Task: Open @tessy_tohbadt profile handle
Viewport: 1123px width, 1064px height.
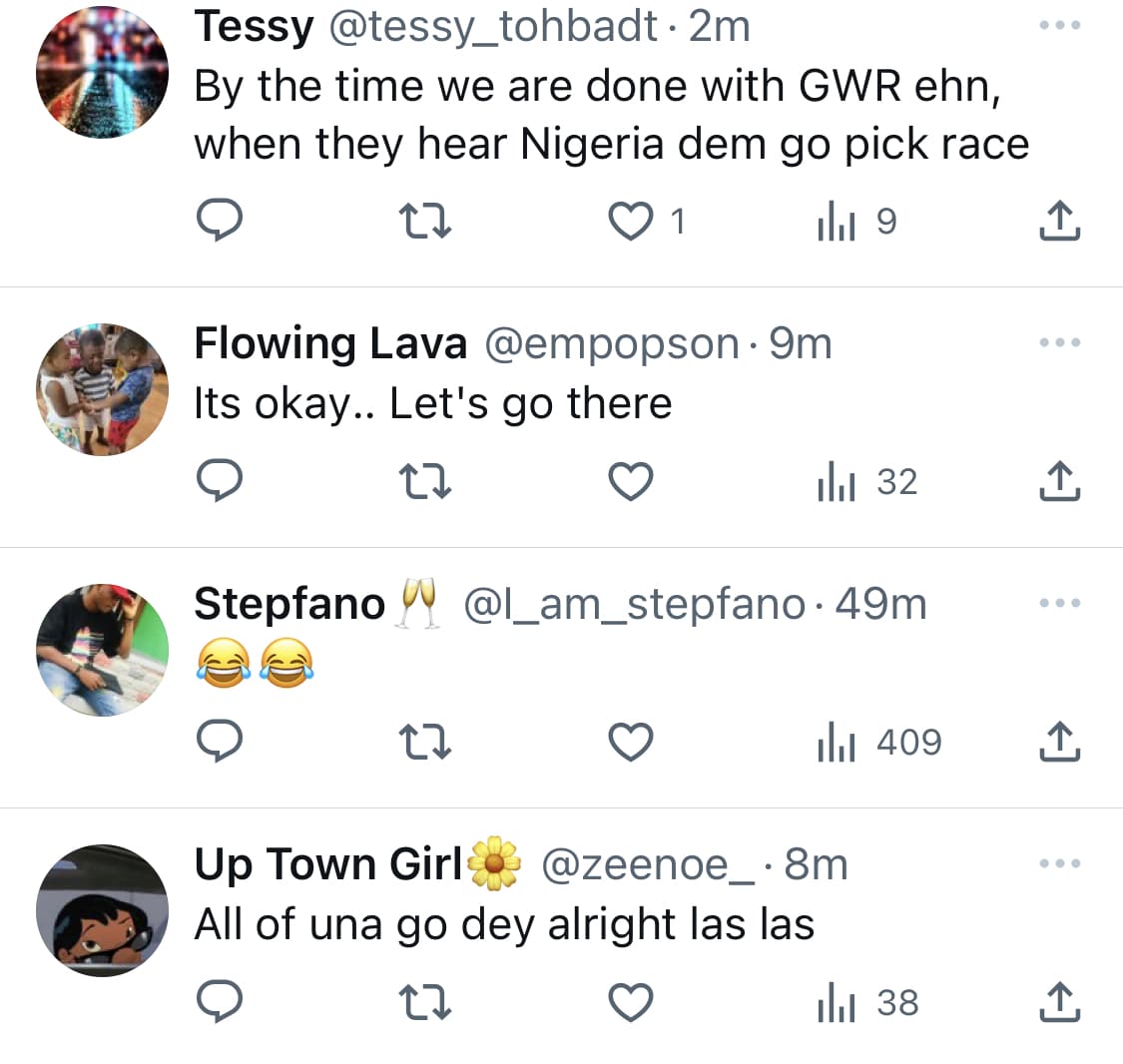Action: click(x=492, y=27)
